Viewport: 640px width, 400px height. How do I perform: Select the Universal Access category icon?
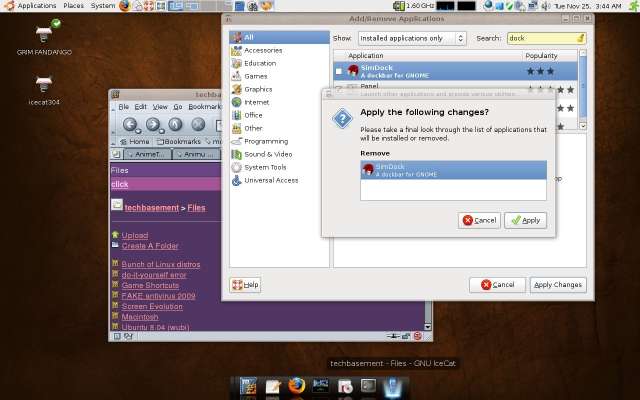click(x=237, y=180)
